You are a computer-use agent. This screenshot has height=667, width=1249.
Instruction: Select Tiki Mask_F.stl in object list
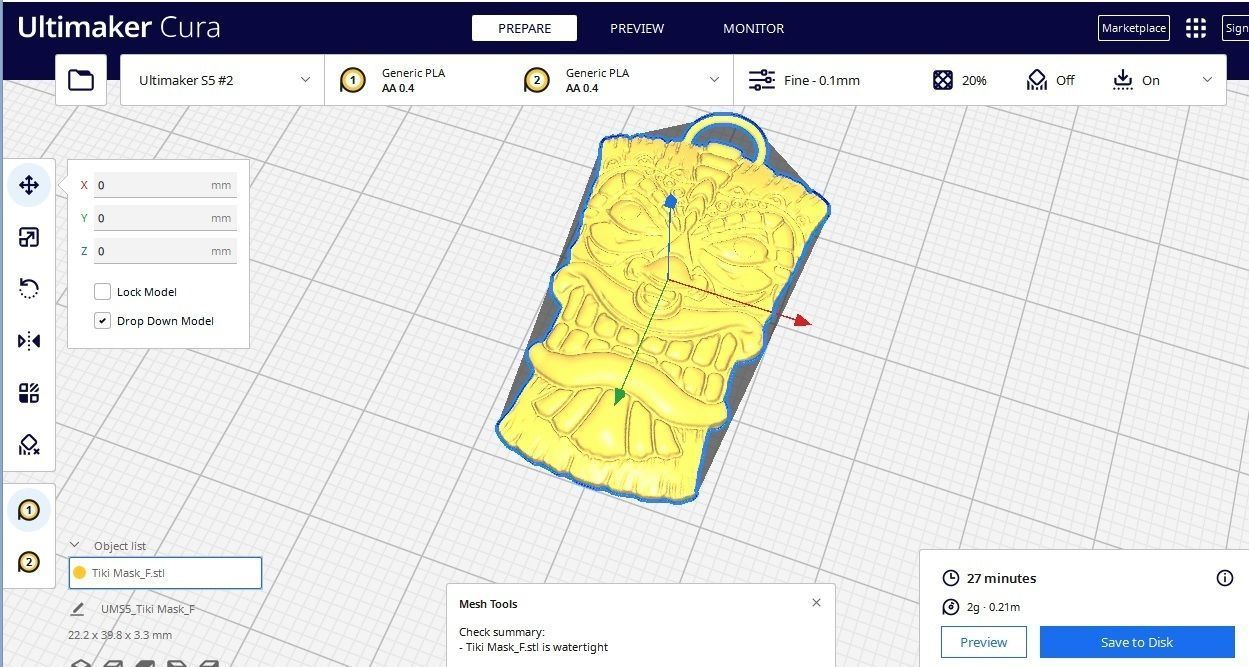pyautogui.click(x=165, y=573)
